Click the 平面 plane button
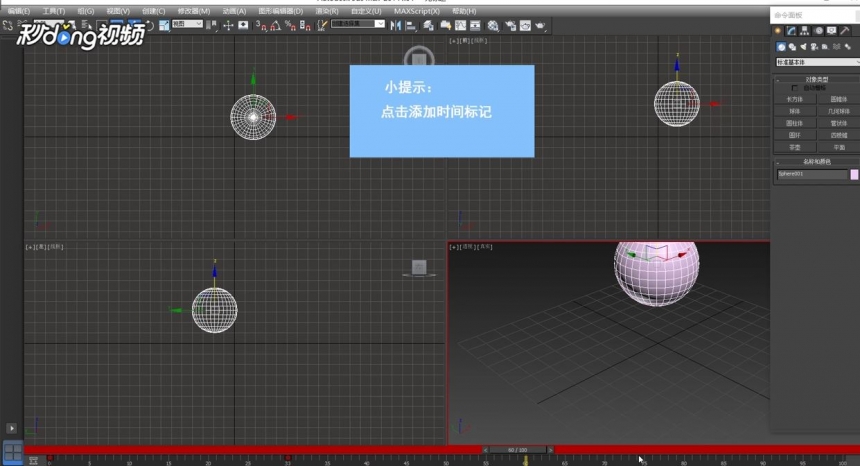This screenshot has height=466, width=860. [839, 147]
